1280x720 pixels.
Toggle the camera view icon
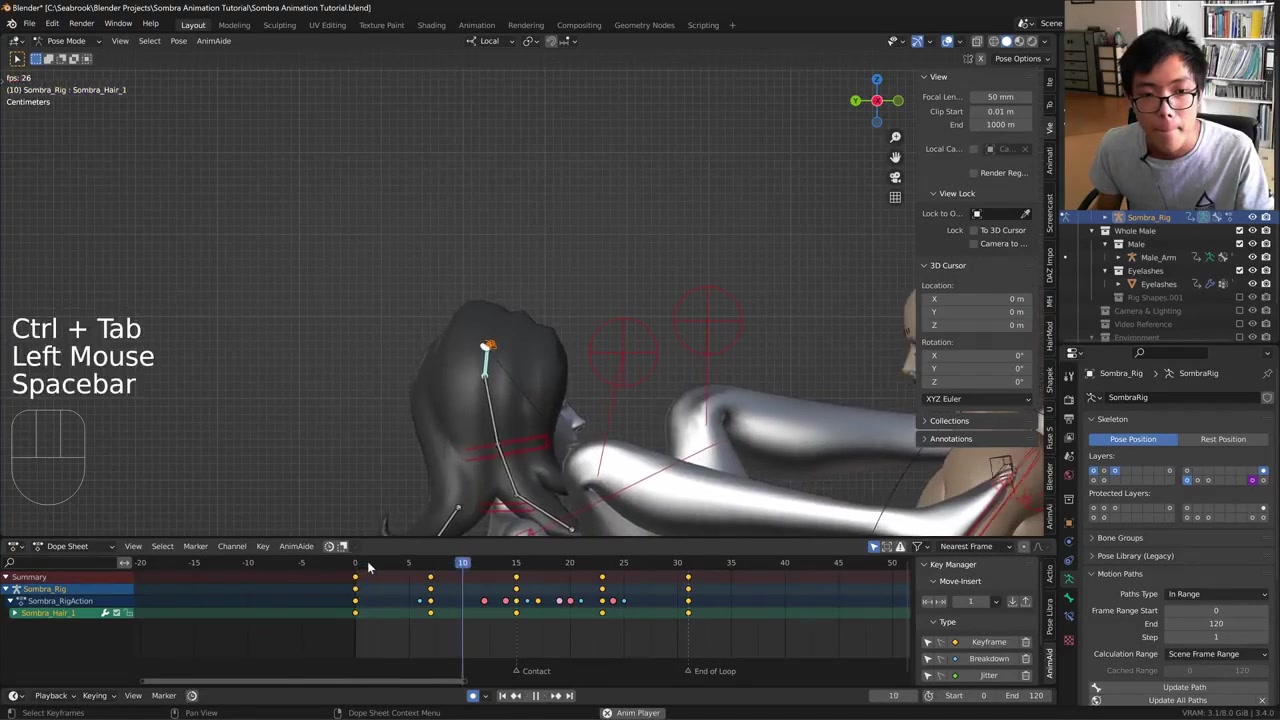tap(895, 177)
